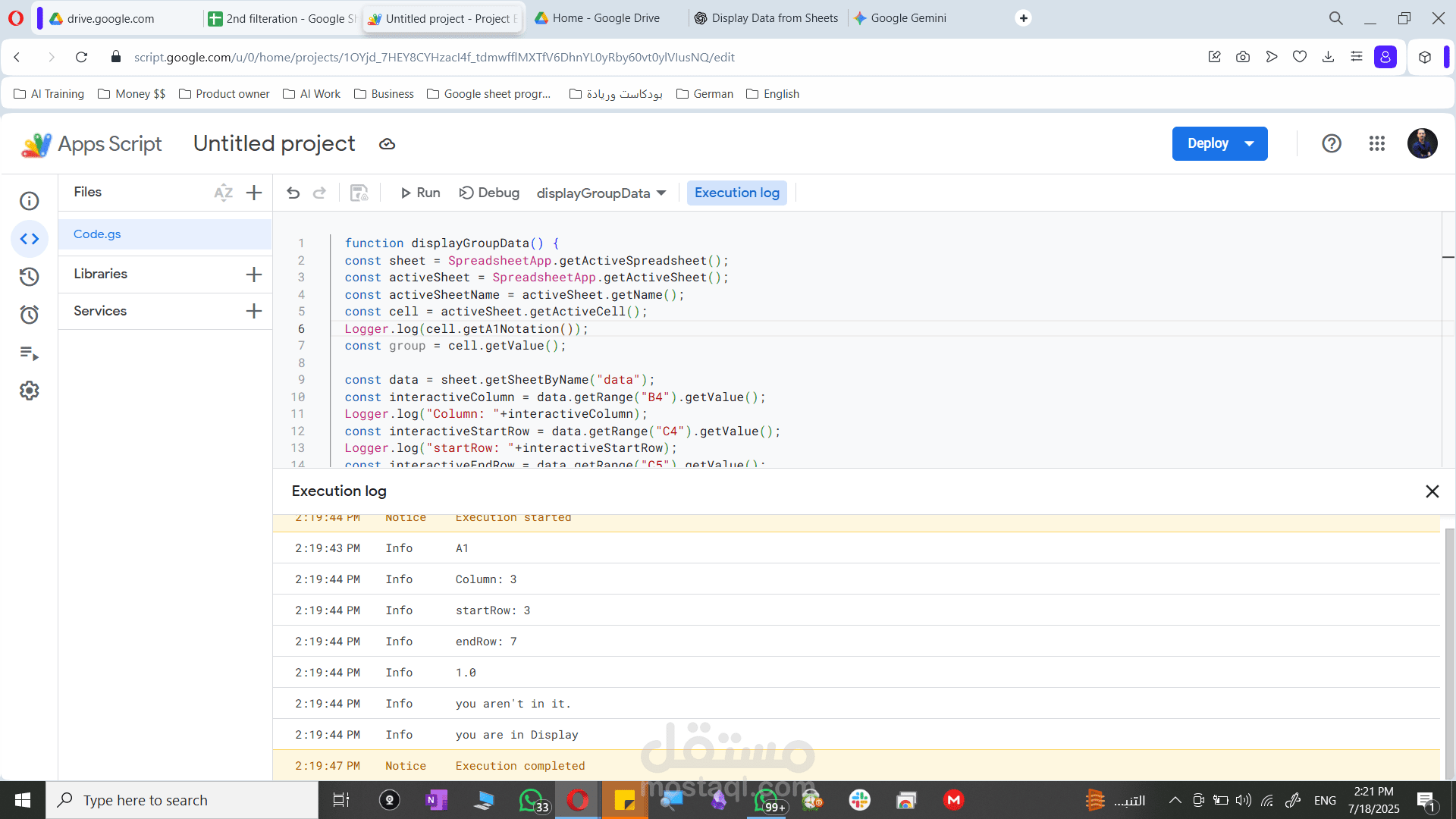Open Task View on taskbar
Viewport: 1456px width, 819px height.
(341, 800)
